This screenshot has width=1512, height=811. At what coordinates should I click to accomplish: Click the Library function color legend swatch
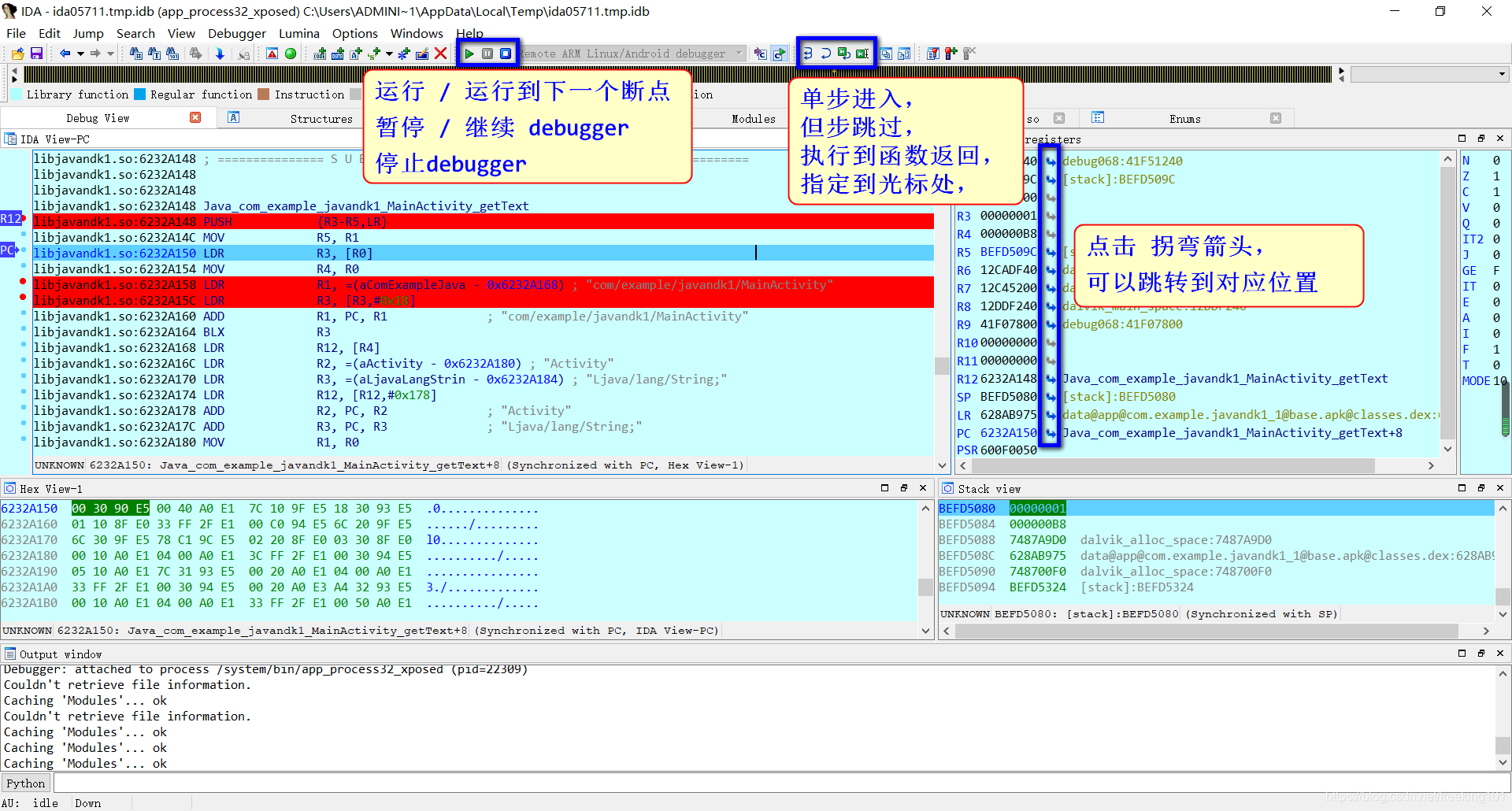(x=17, y=94)
